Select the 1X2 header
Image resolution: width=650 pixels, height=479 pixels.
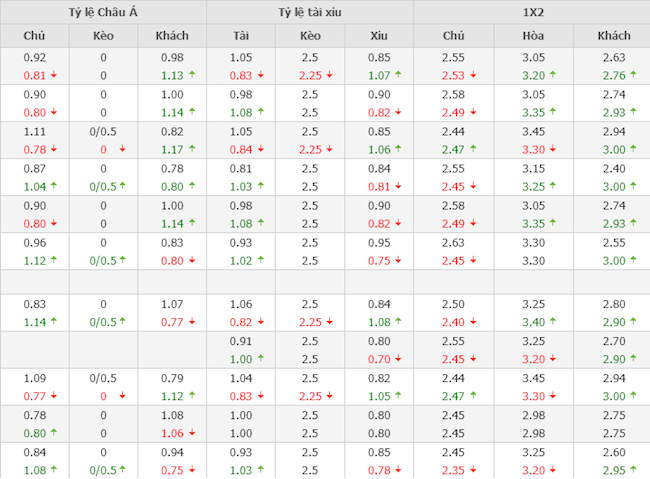coord(531,11)
